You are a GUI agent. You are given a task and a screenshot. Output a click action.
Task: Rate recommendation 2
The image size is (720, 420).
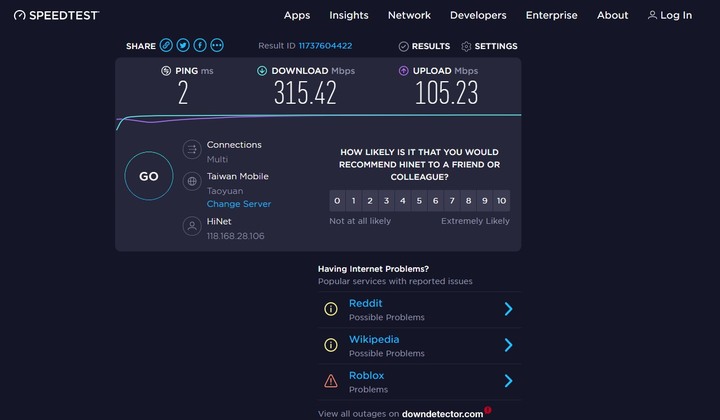coord(370,201)
